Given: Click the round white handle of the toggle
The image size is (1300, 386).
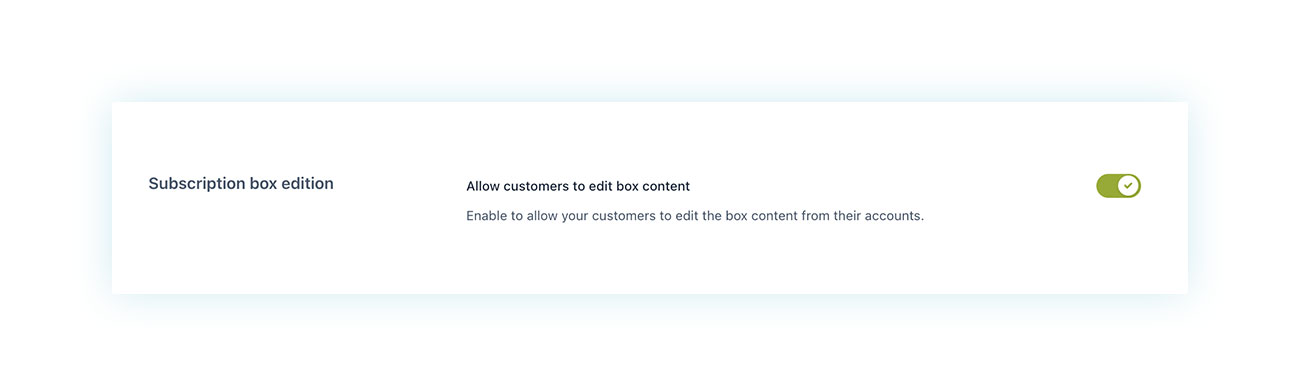Looking at the screenshot, I should [x=1128, y=186].
